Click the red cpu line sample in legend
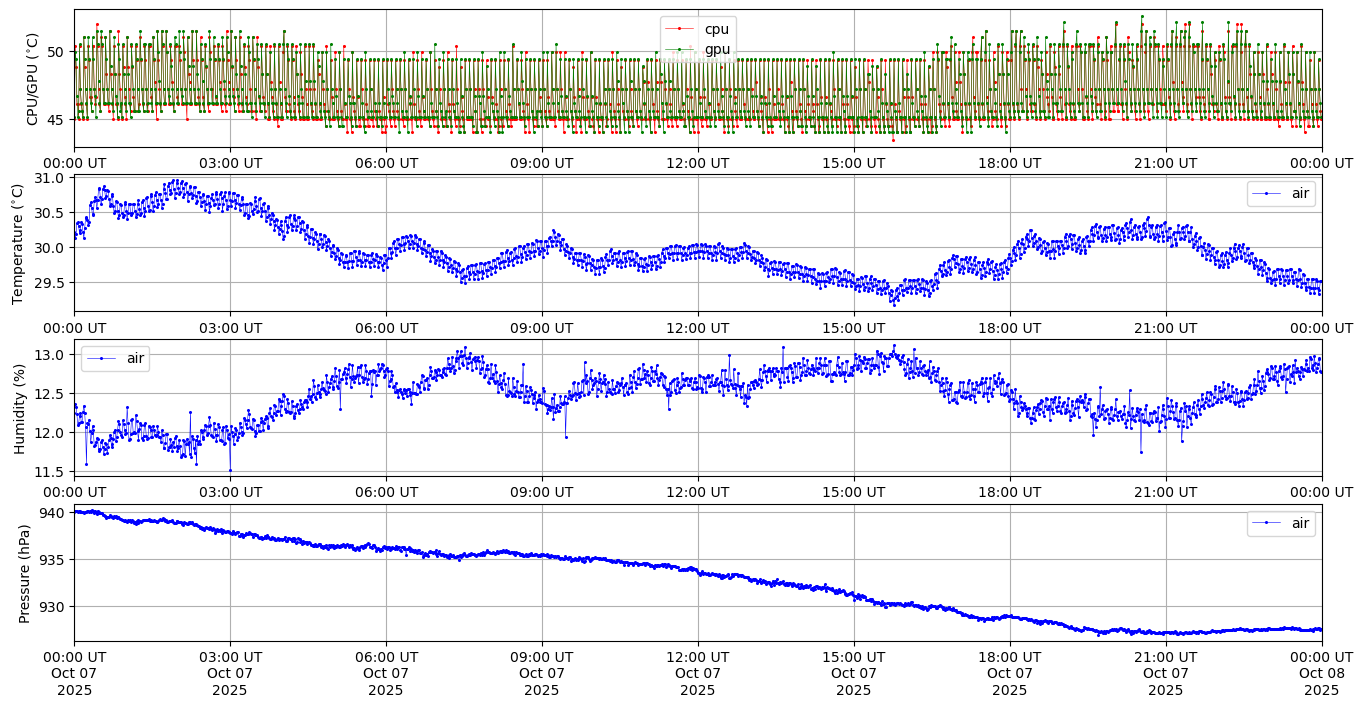This screenshot has height=707, width=1363. 680,29
